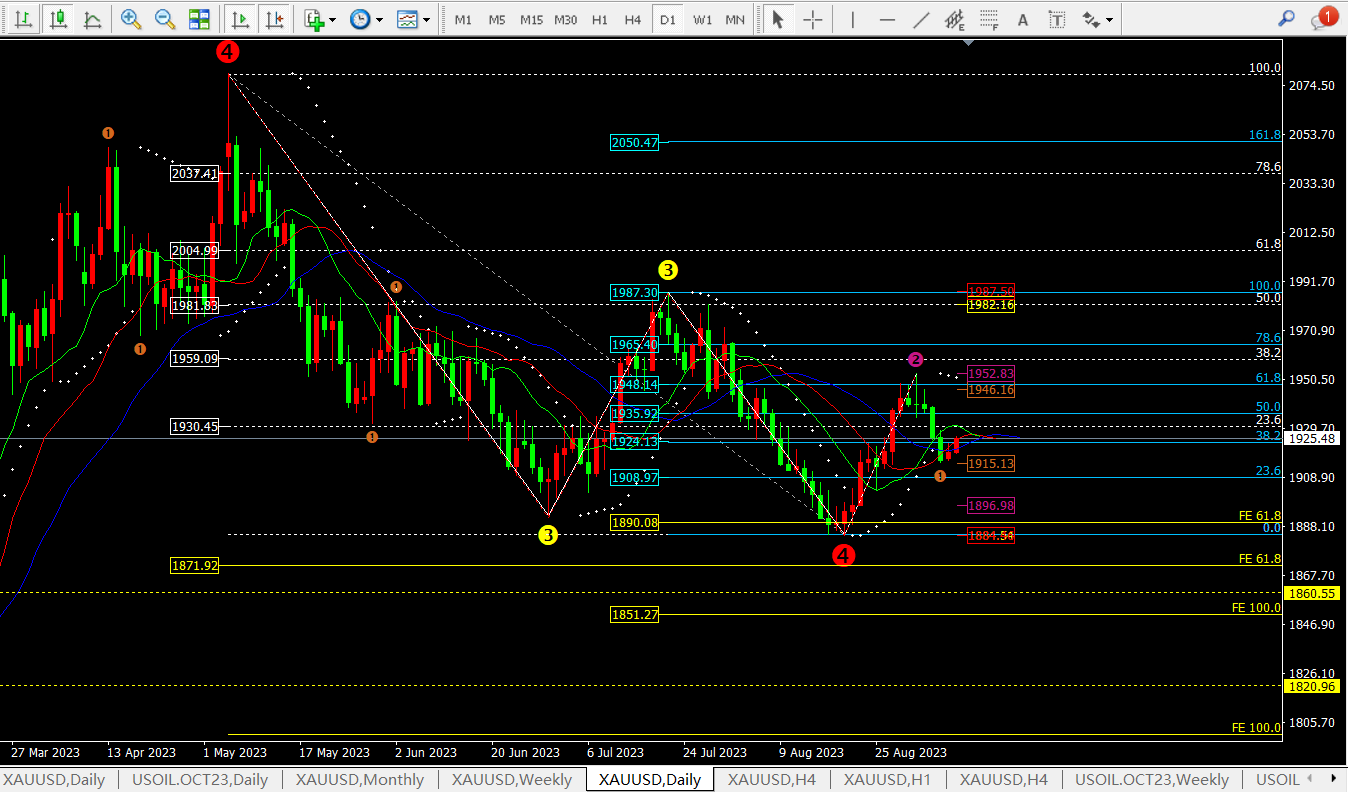1348x793 pixels.
Task: Click the 1908.97 price label
Action: (635, 478)
